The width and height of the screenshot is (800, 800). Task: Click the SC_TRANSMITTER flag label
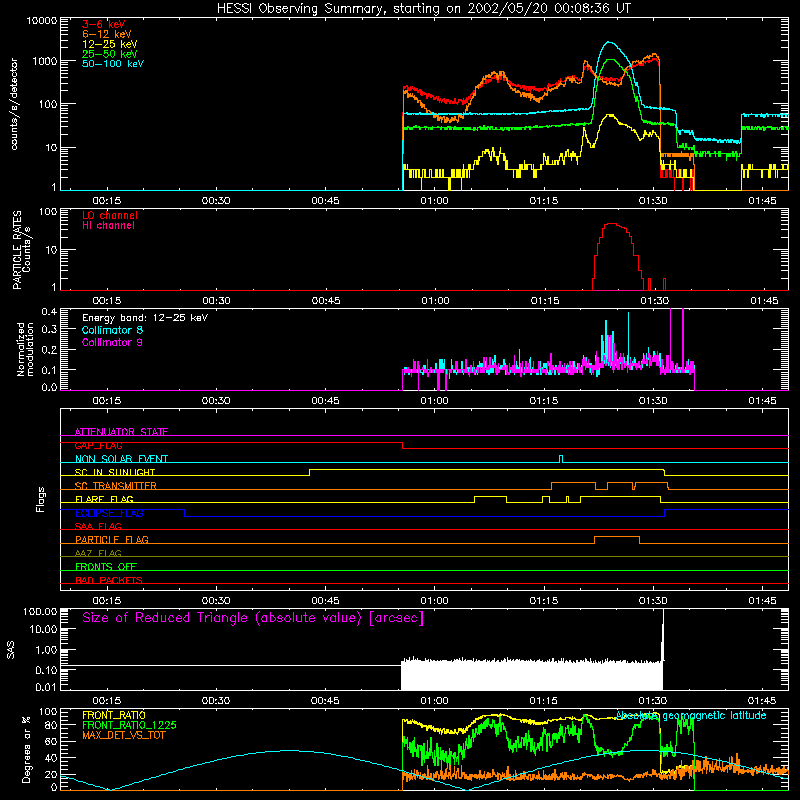(116, 486)
